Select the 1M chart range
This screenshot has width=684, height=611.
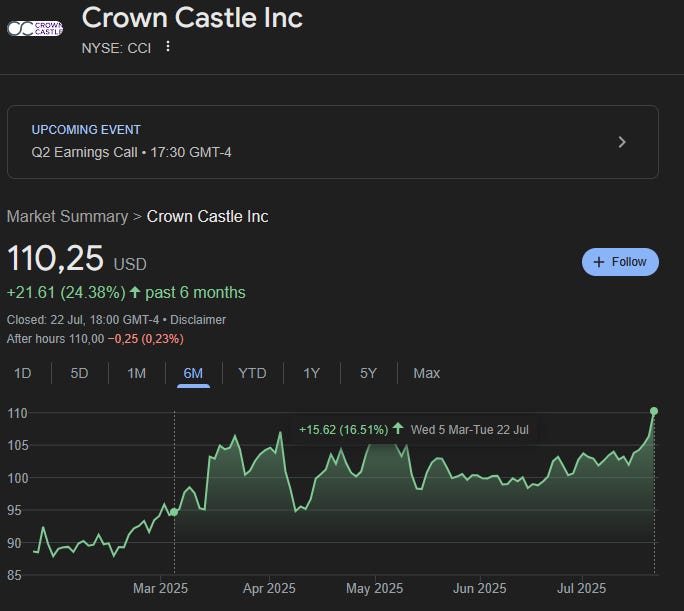(137, 373)
